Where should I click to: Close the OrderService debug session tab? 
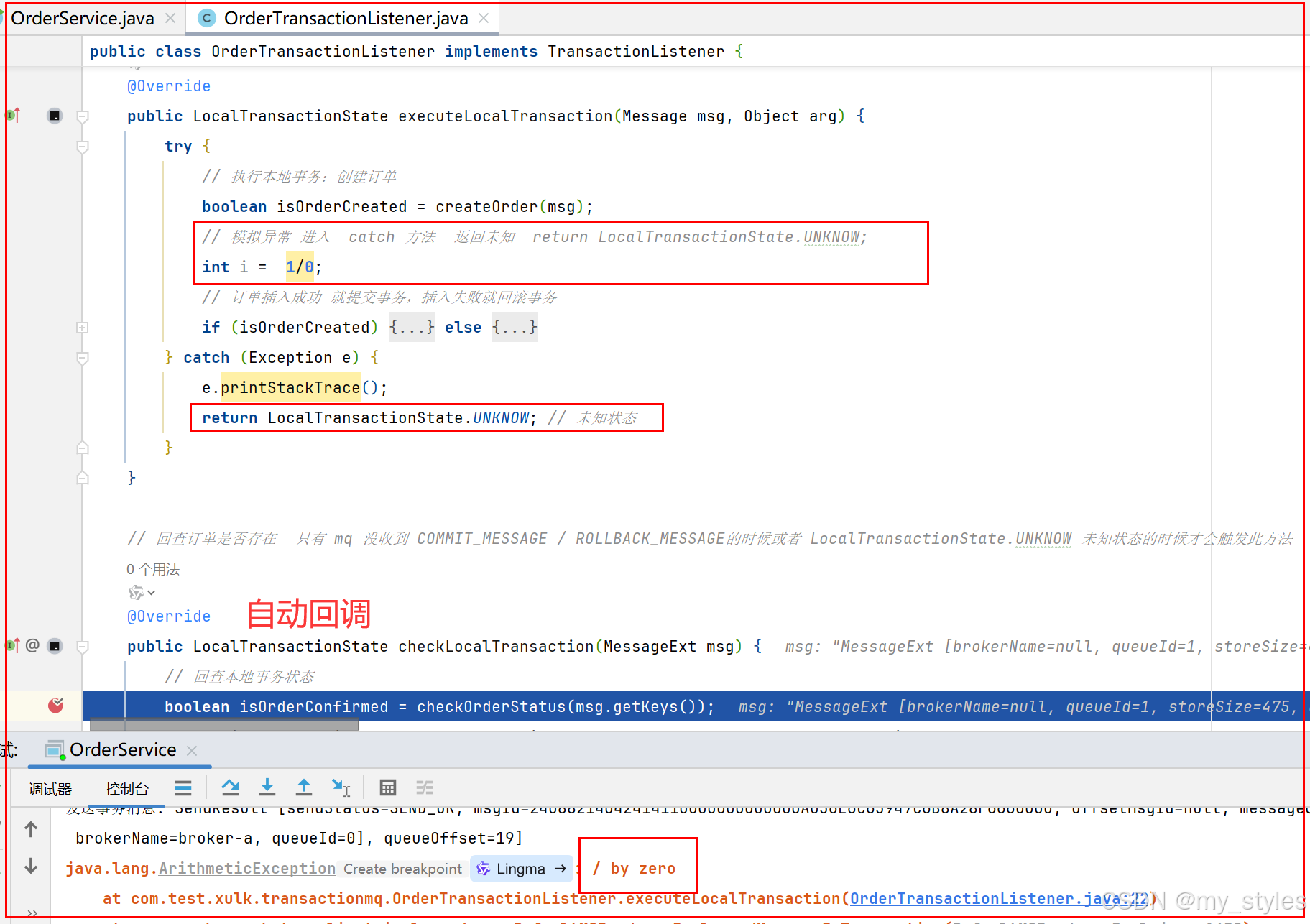192,750
